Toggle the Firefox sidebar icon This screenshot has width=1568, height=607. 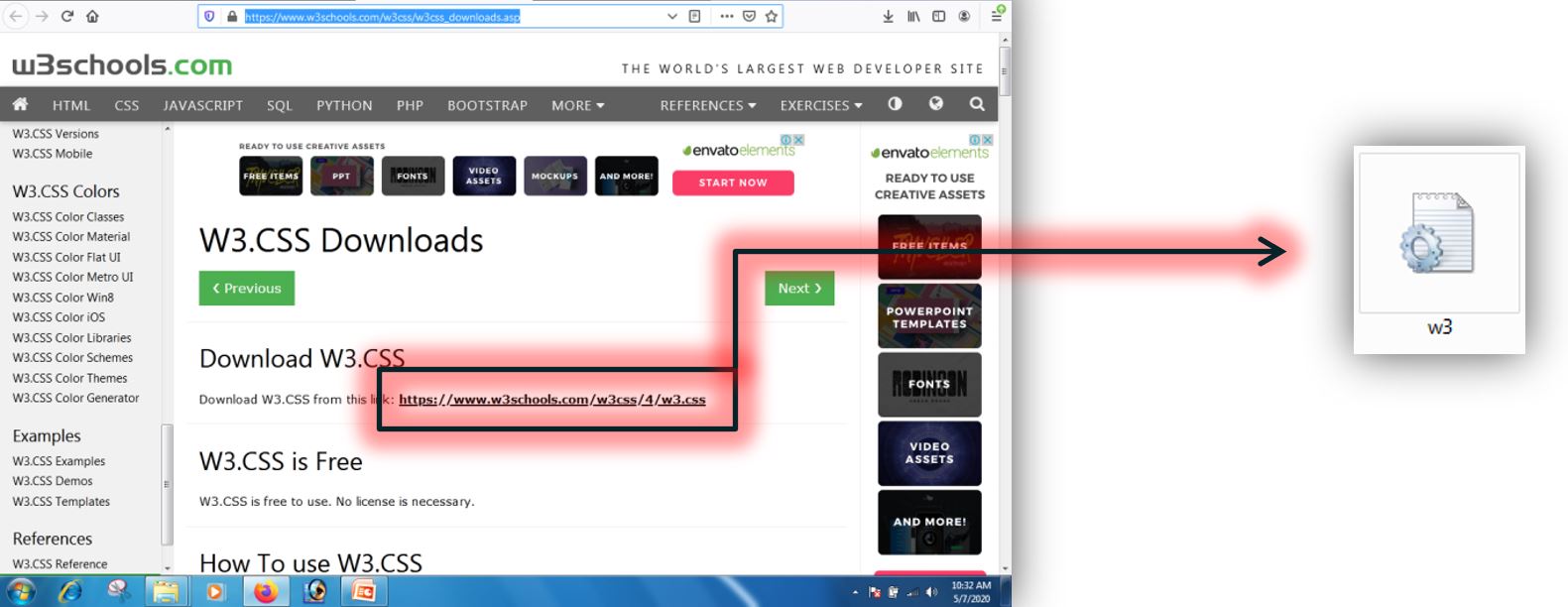click(938, 16)
